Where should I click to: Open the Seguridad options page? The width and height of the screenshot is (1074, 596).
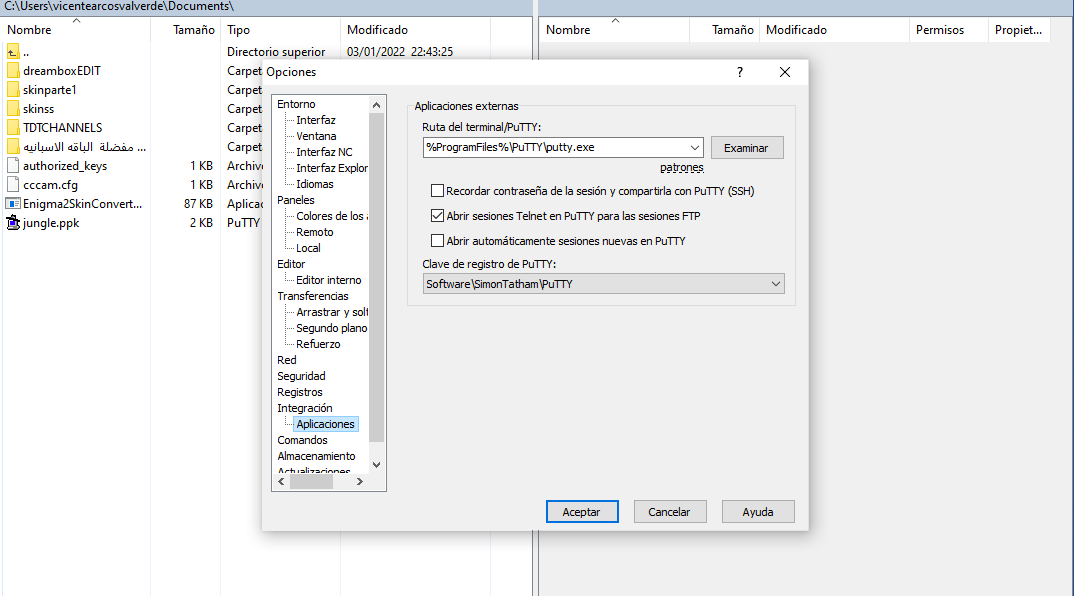pos(301,376)
